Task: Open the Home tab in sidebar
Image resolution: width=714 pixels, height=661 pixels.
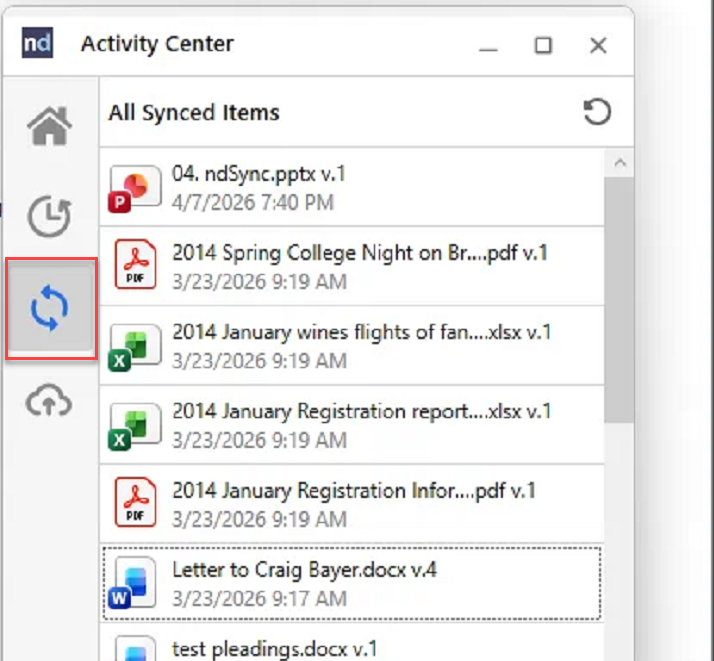Action: point(50,127)
